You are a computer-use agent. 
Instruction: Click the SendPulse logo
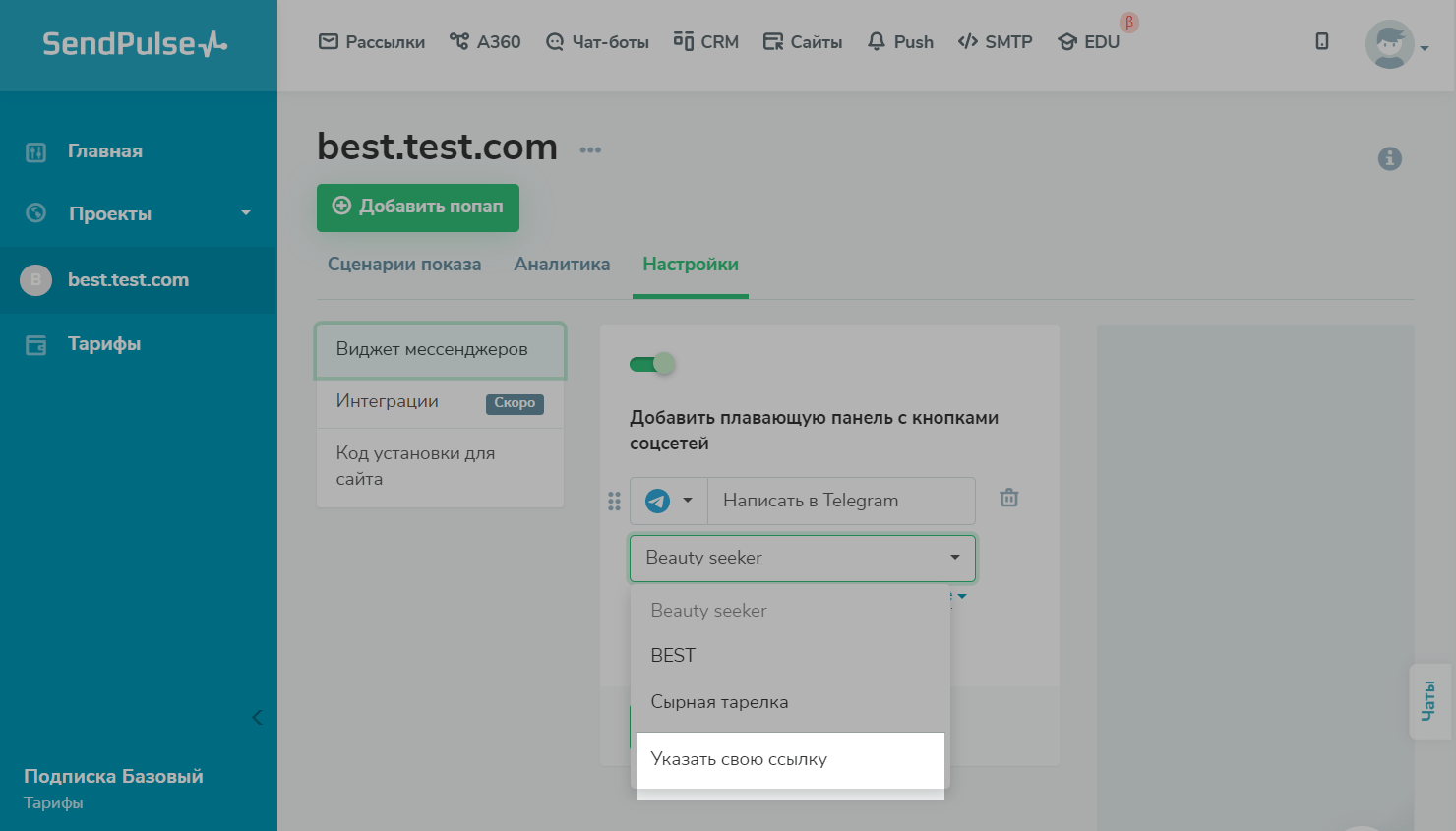[x=135, y=44]
